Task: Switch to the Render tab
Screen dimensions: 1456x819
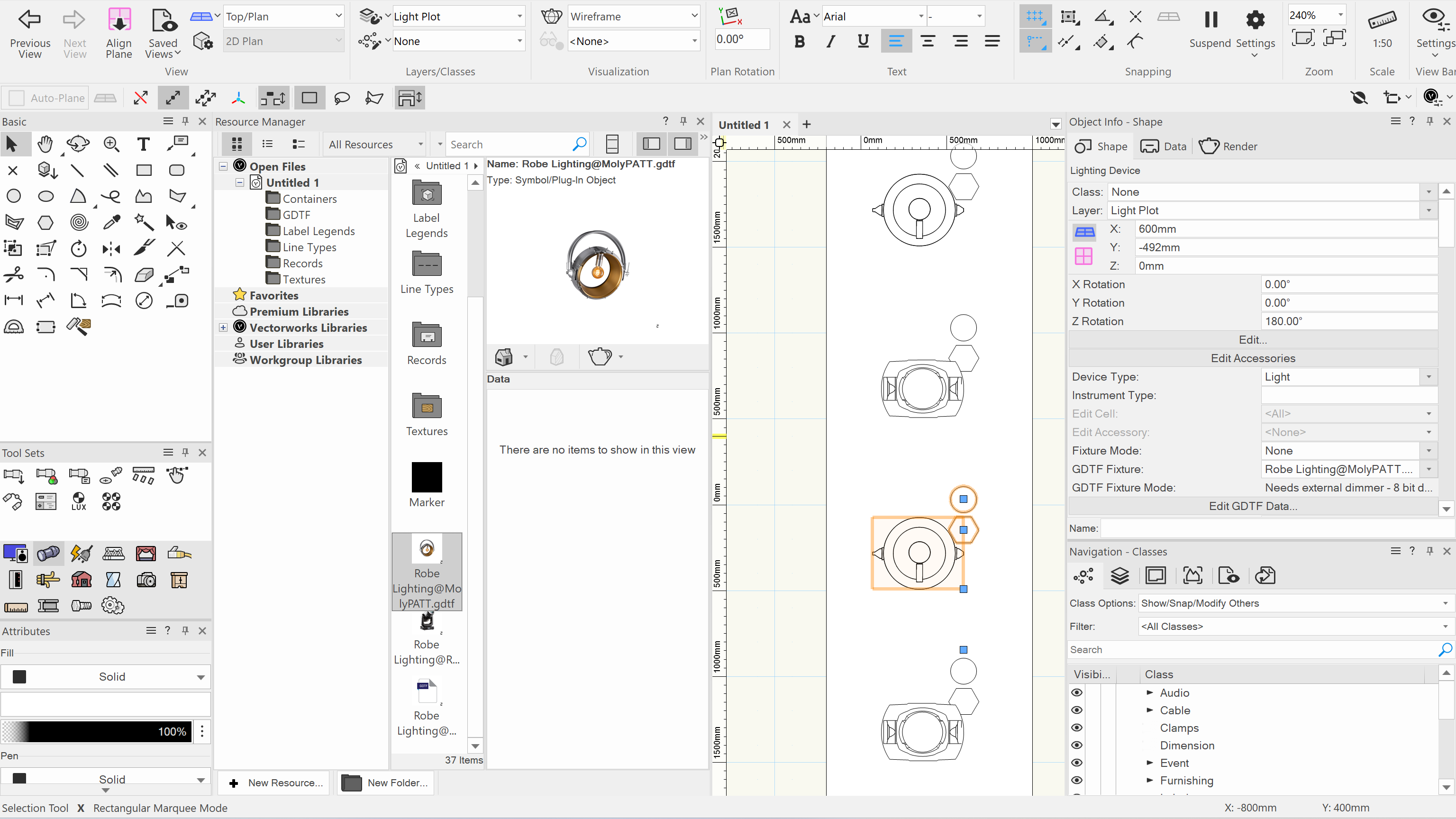Action: coord(1228,146)
